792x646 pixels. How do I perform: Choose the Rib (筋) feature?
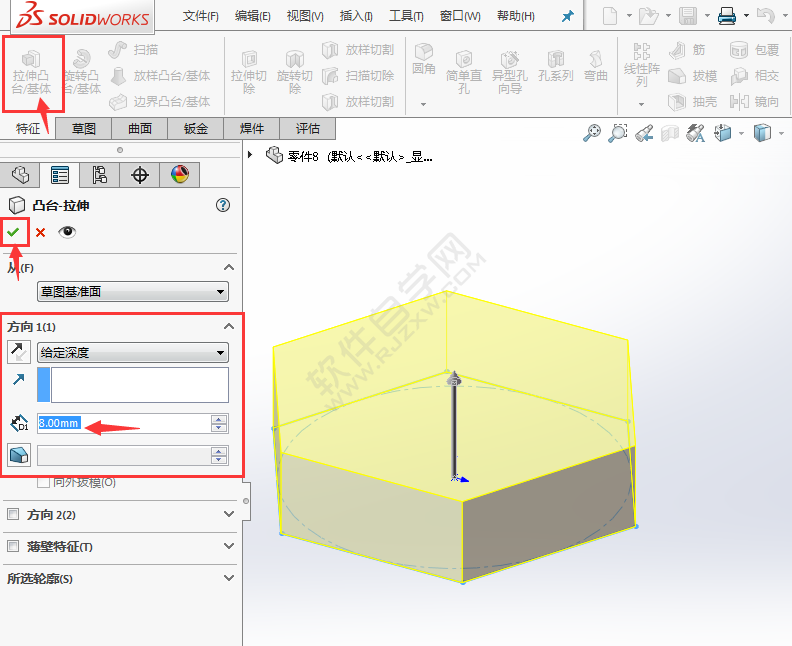pyautogui.click(x=687, y=49)
